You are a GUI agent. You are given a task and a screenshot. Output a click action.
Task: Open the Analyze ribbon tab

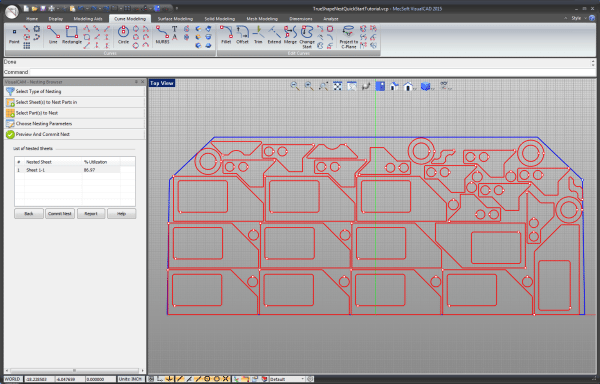[x=331, y=19]
